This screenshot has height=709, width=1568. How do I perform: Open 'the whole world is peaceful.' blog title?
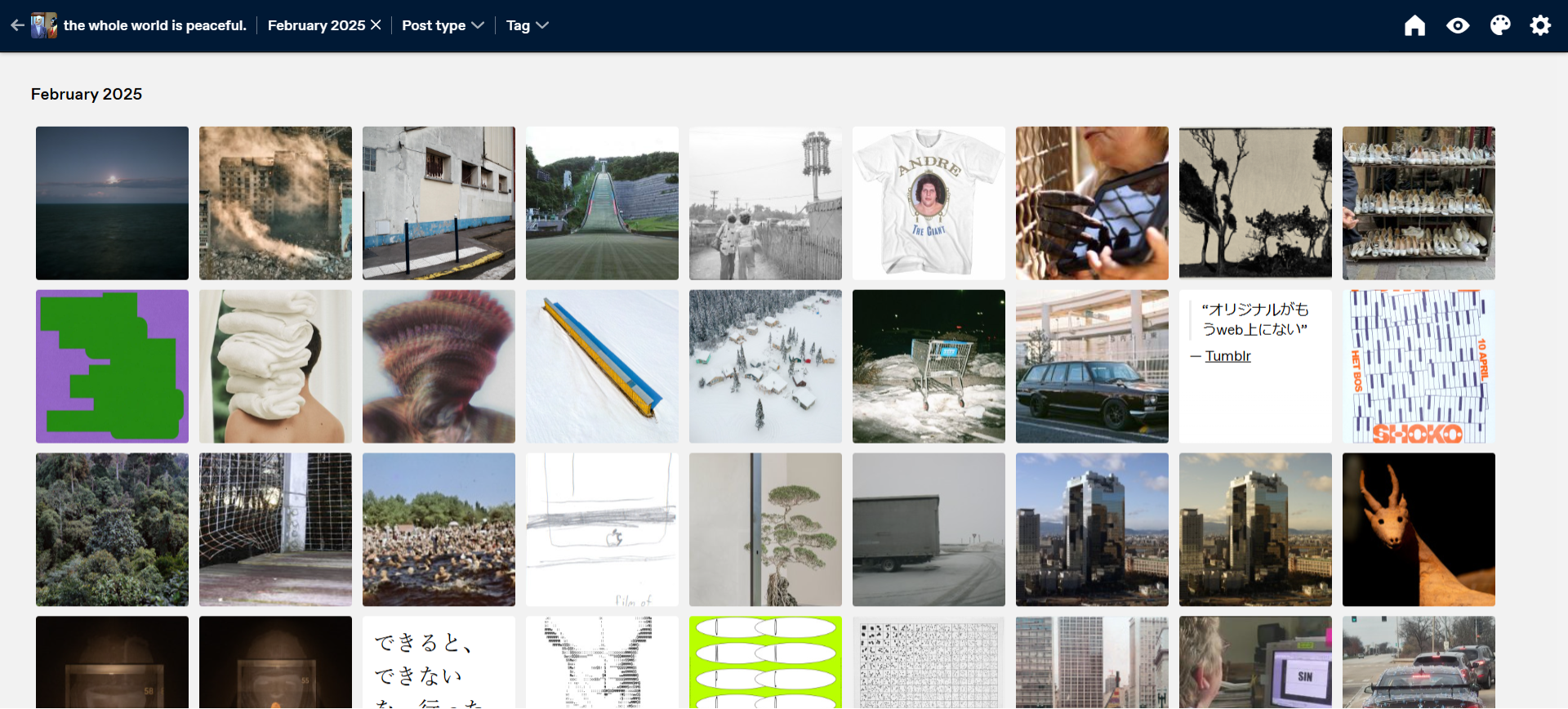click(x=154, y=25)
